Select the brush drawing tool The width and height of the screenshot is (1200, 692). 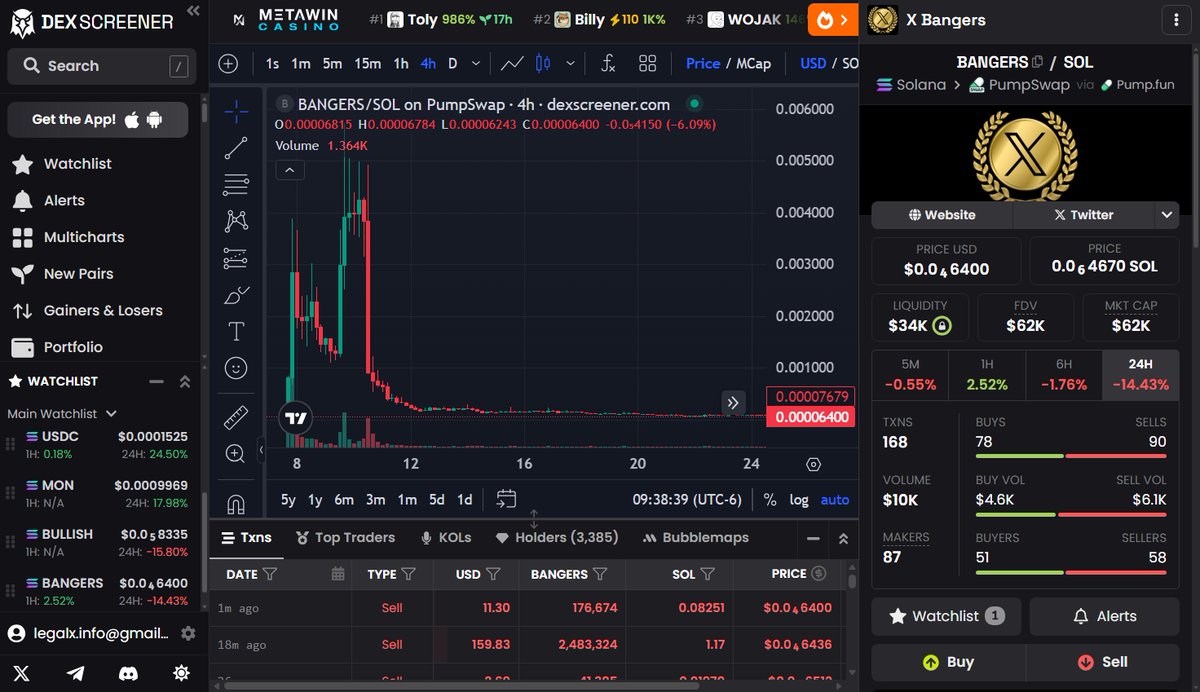(236, 295)
